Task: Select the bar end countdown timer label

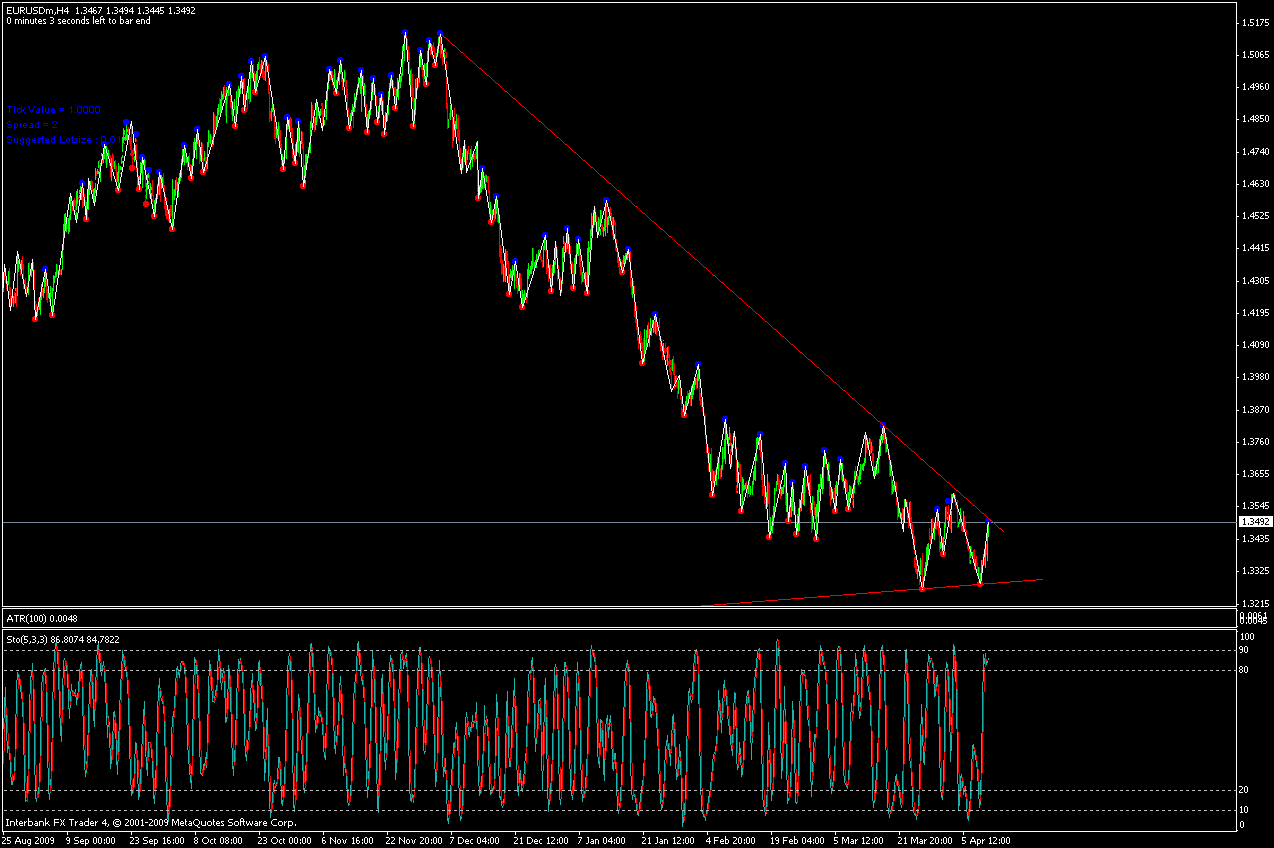Action: (x=78, y=21)
